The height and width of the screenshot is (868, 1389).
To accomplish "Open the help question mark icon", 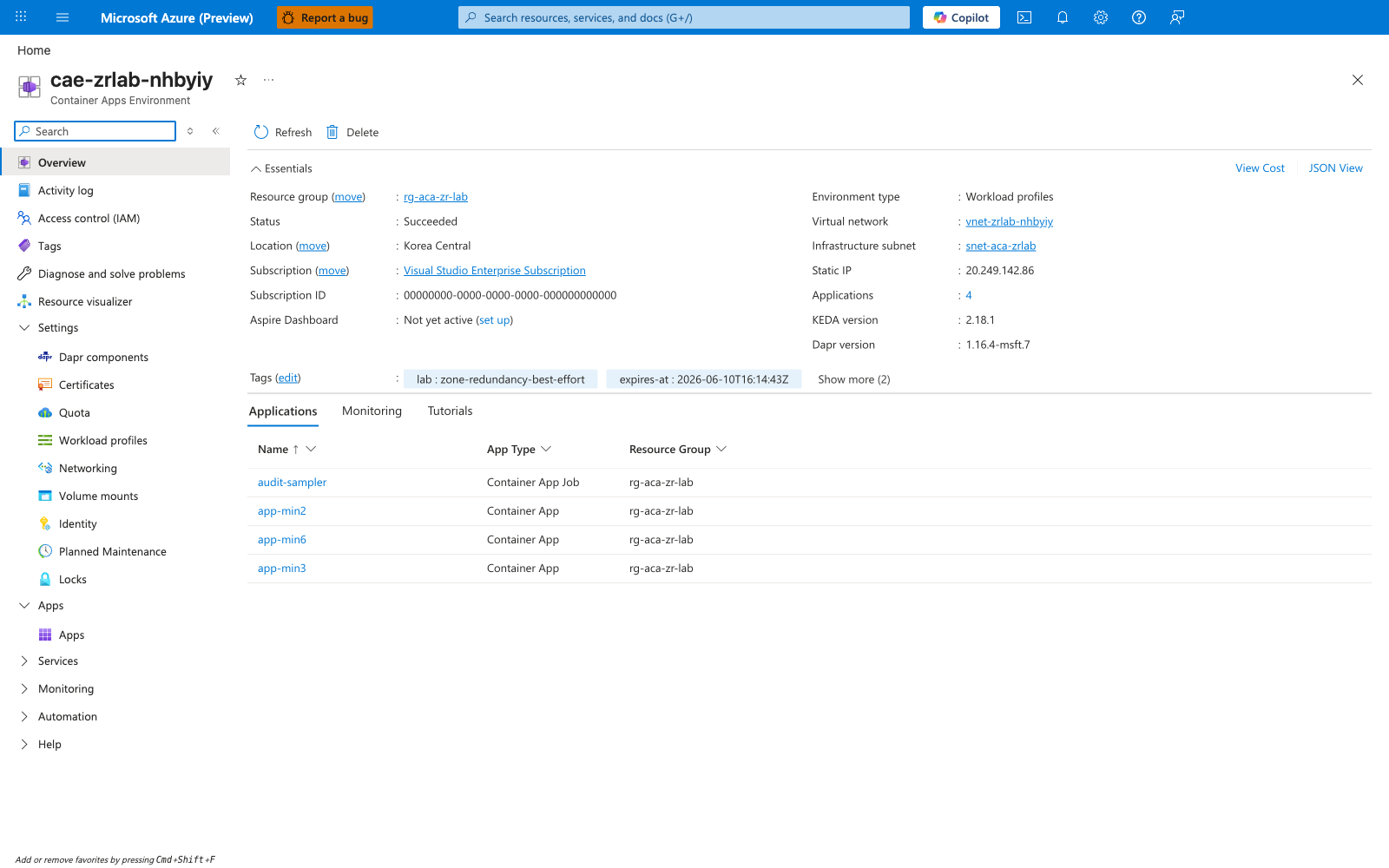I will [1139, 17].
